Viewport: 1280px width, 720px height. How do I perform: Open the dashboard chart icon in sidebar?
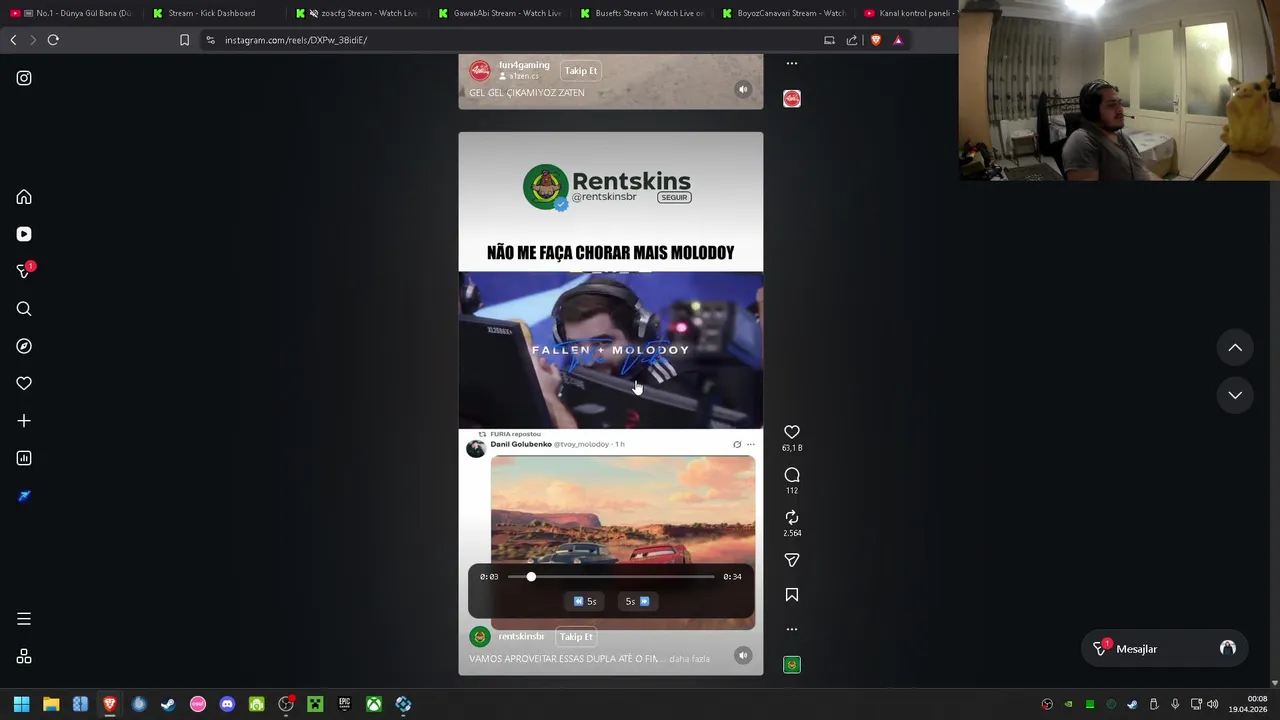click(x=24, y=458)
